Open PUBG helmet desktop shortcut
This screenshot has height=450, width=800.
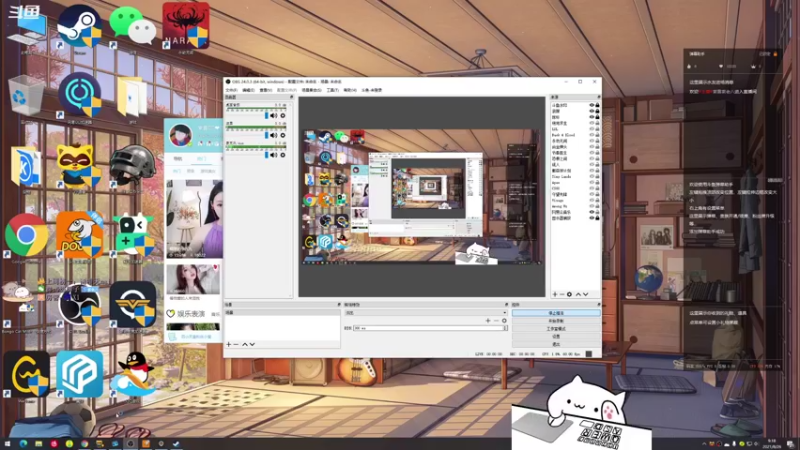tap(132, 166)
